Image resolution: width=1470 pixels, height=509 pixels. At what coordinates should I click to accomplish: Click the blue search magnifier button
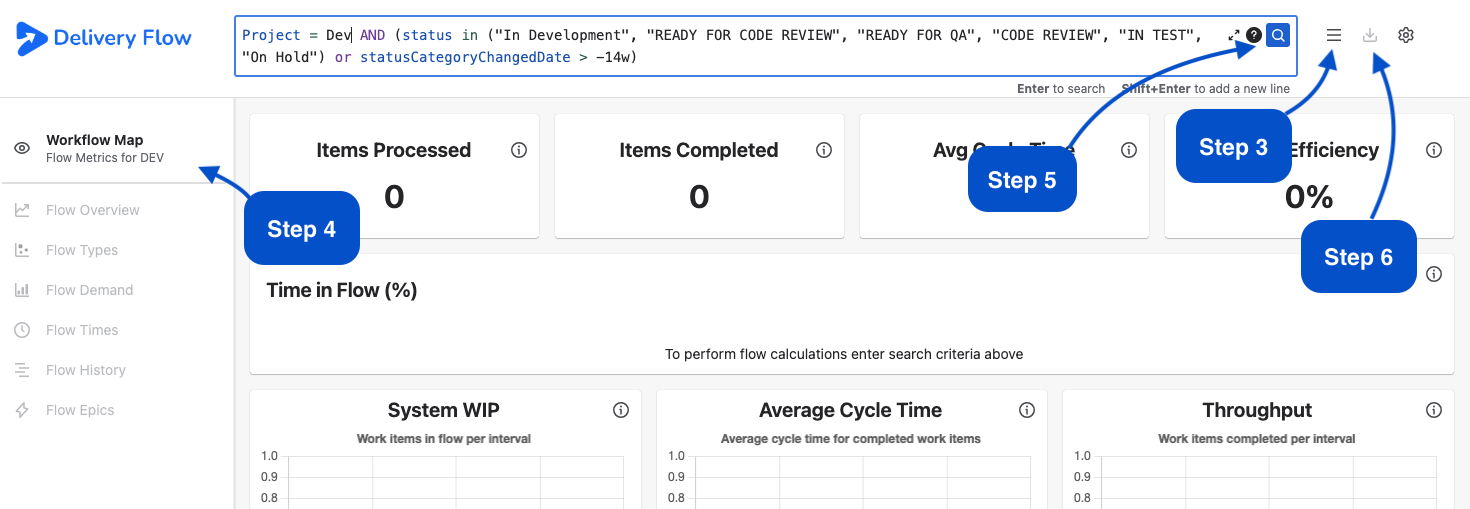point(1277,36)
